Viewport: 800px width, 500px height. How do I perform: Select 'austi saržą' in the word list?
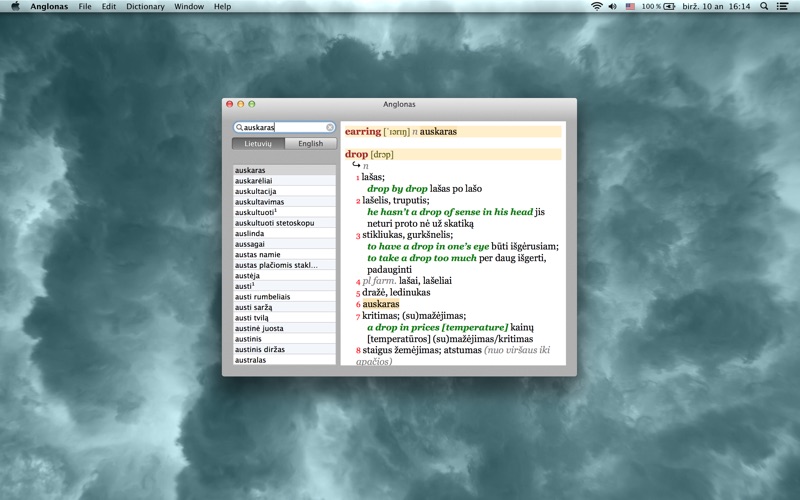284,307
